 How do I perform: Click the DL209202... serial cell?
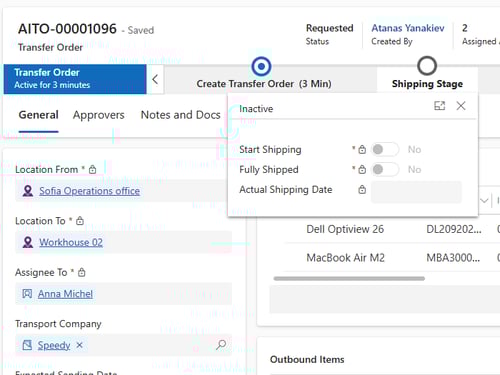[x=454, y=229]
